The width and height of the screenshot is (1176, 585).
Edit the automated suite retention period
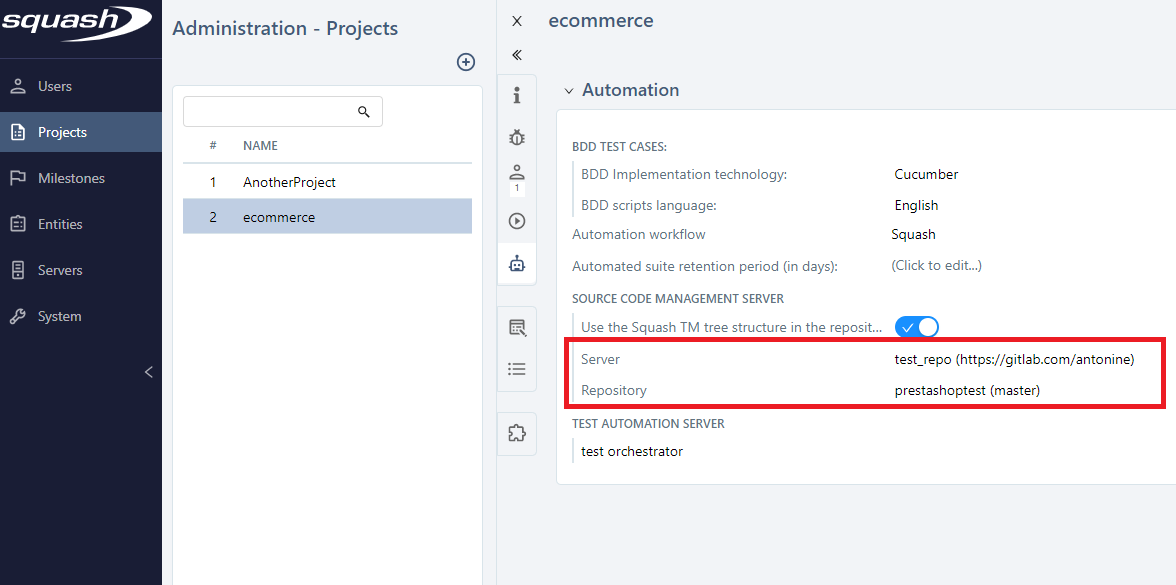(936, 265)
